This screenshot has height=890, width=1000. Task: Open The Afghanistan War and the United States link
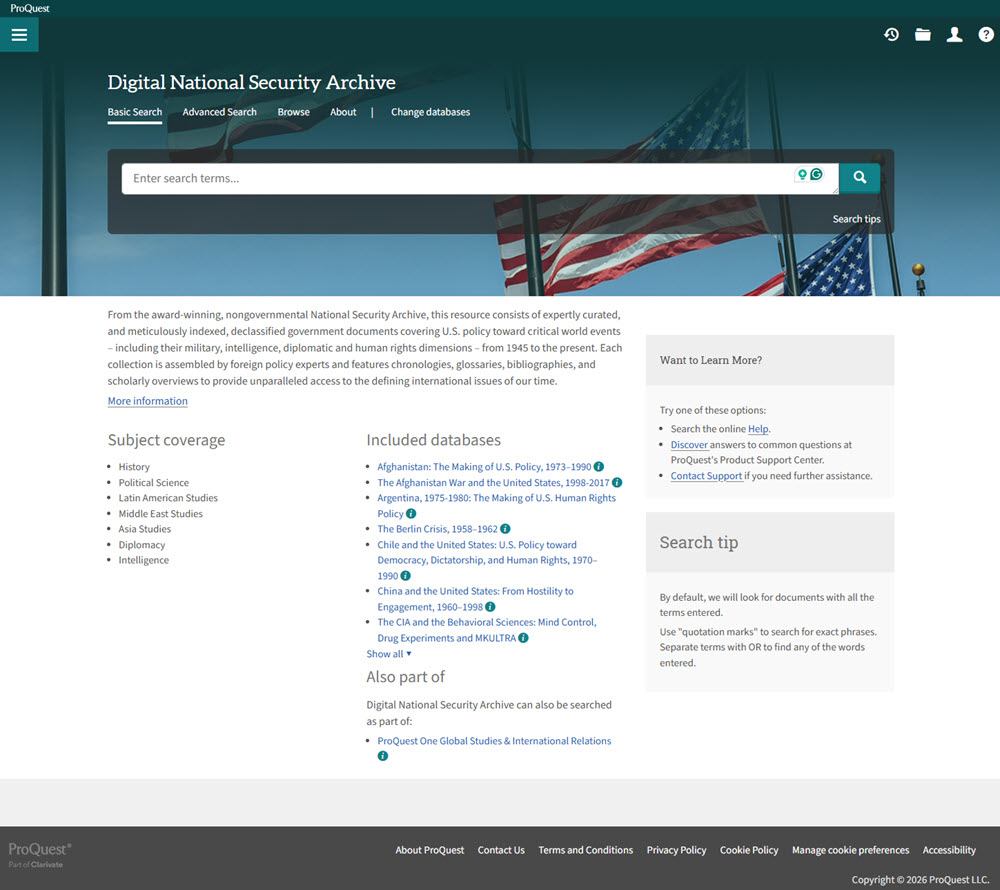[493, 483]
